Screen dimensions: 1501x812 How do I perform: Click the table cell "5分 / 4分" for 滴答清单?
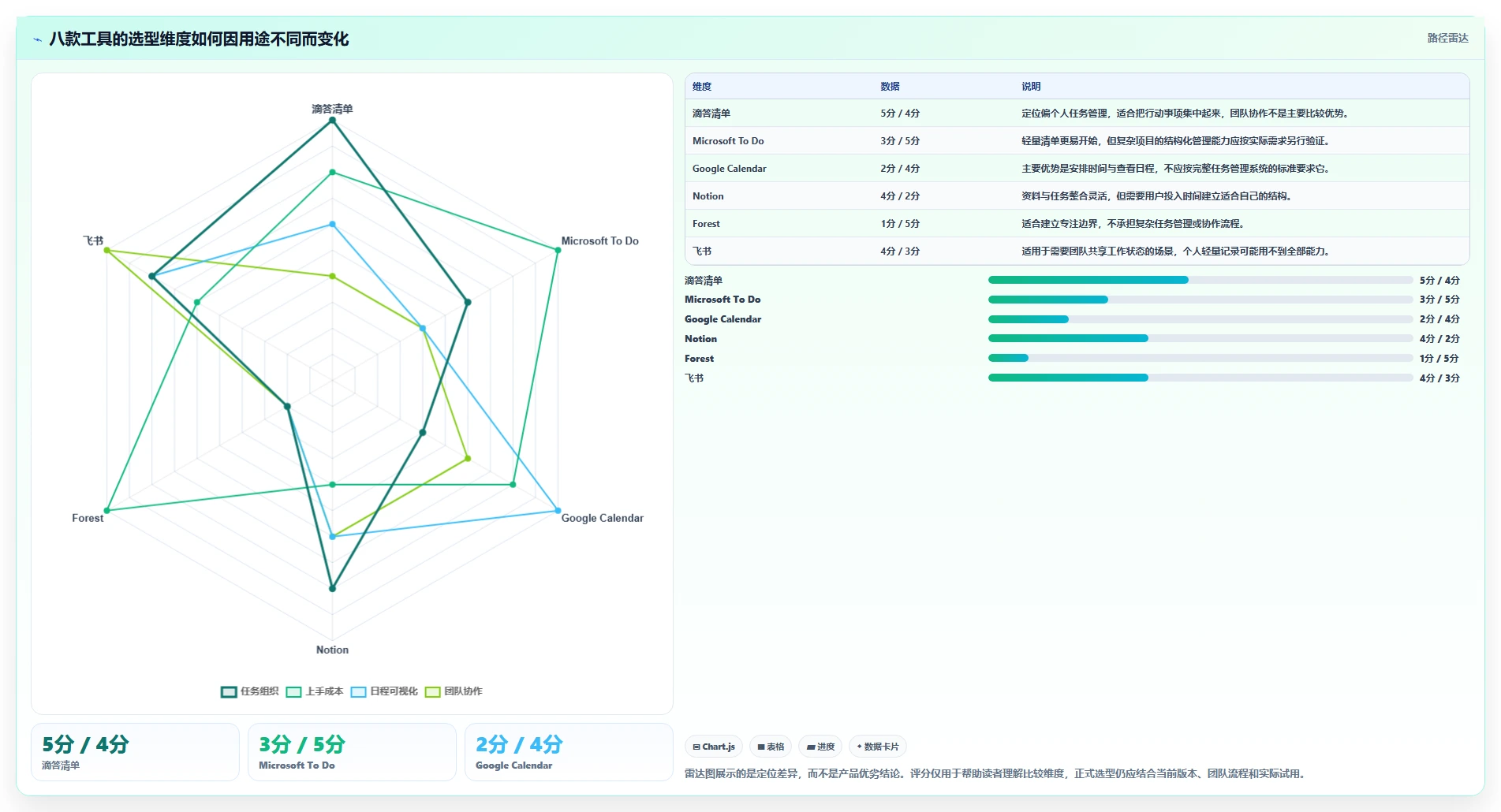click(900, 114)
